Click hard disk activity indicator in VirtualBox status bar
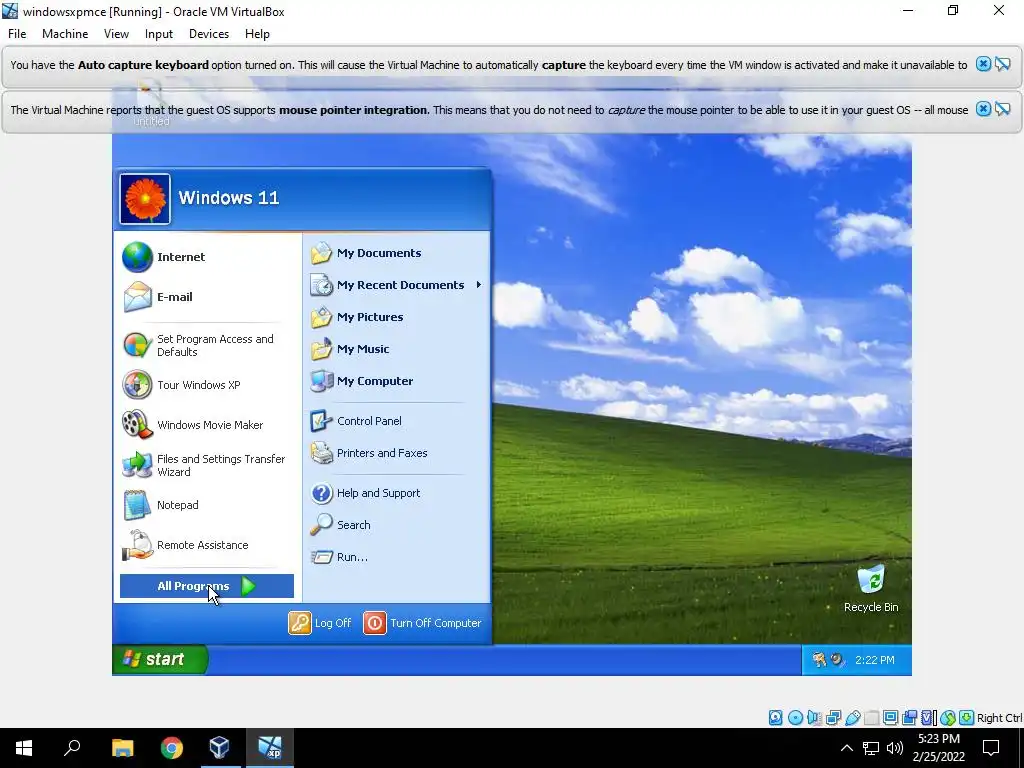 point(775,718)
